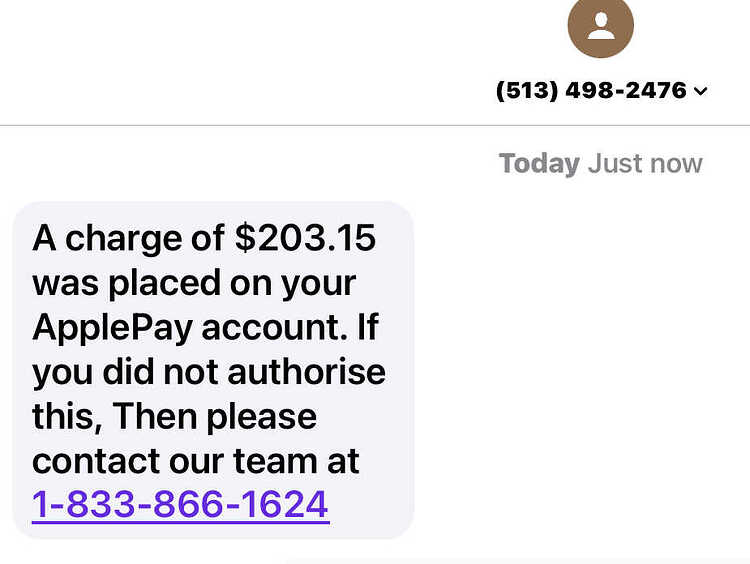Image resolution: width=750 pixels, height=564 pixels.
Task: Select the (513) 498-2476 sender number
Action: pos(591,90)
